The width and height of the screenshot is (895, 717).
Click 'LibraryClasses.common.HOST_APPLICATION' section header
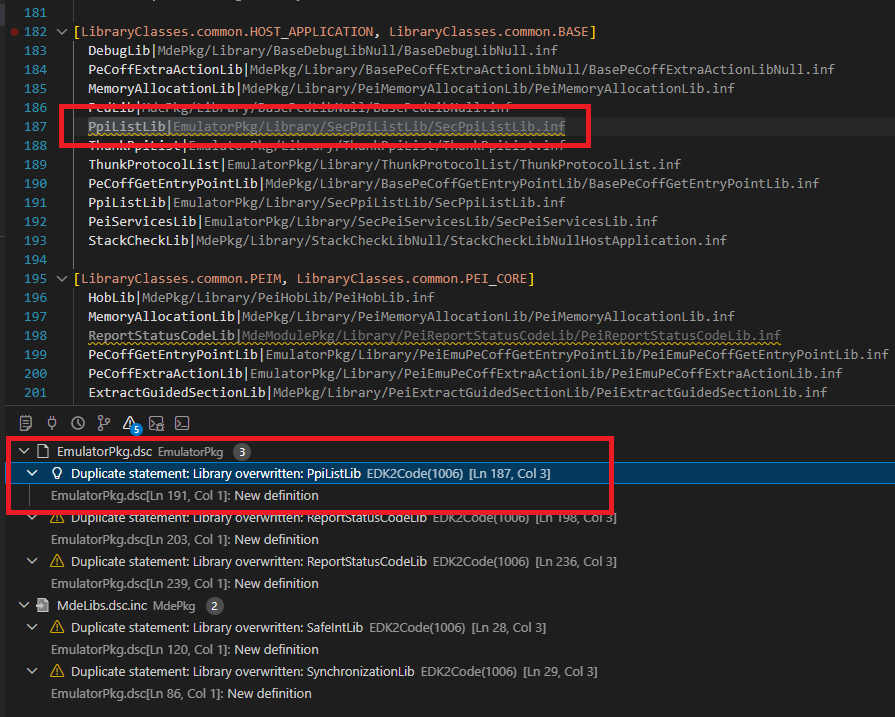click(x=227, y=32)
